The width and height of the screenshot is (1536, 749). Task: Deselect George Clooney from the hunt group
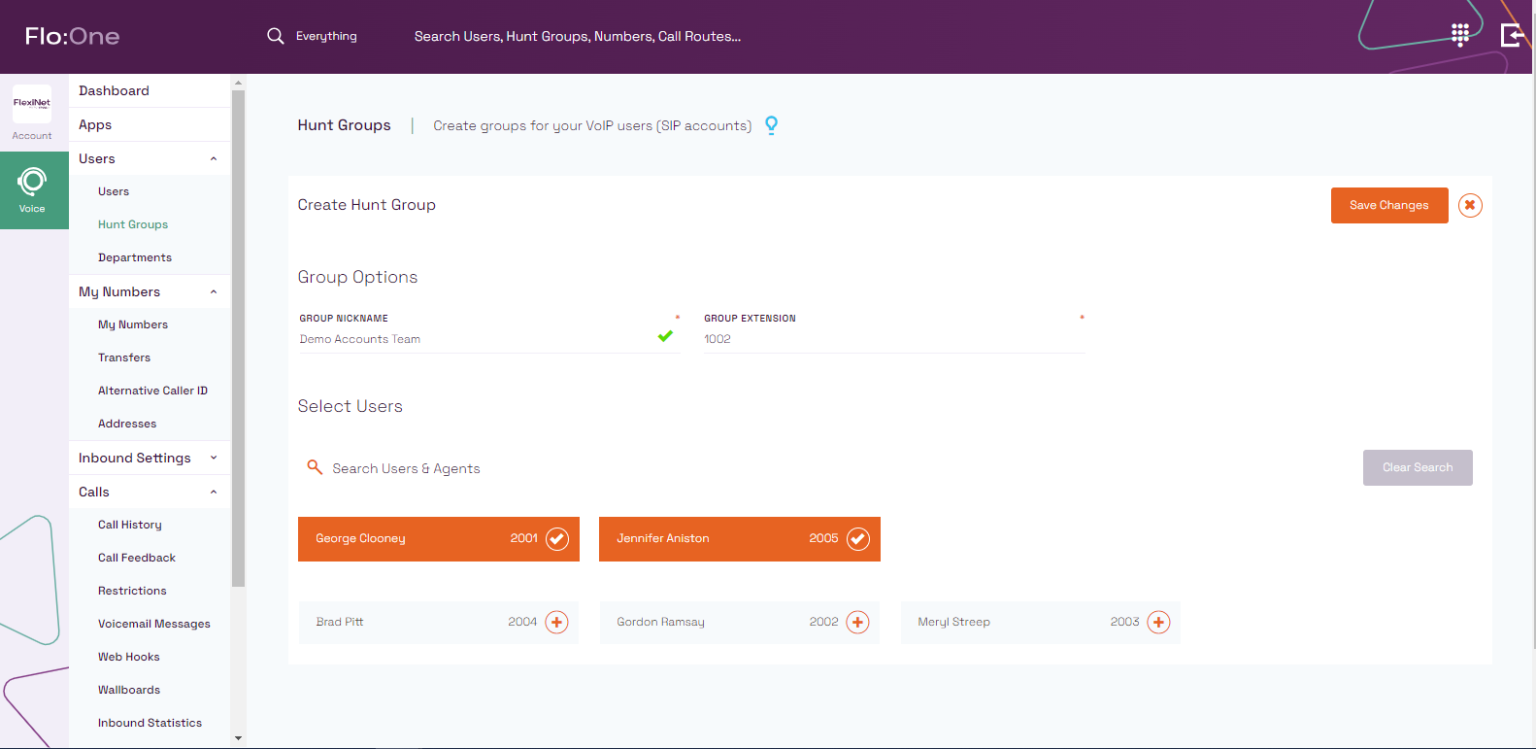coord(557,538)
